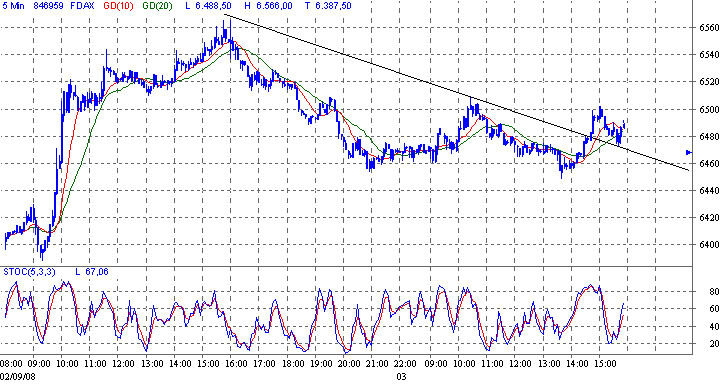
Task: Click the "03" day label on the time axis
Action: [x=401, y=376]
